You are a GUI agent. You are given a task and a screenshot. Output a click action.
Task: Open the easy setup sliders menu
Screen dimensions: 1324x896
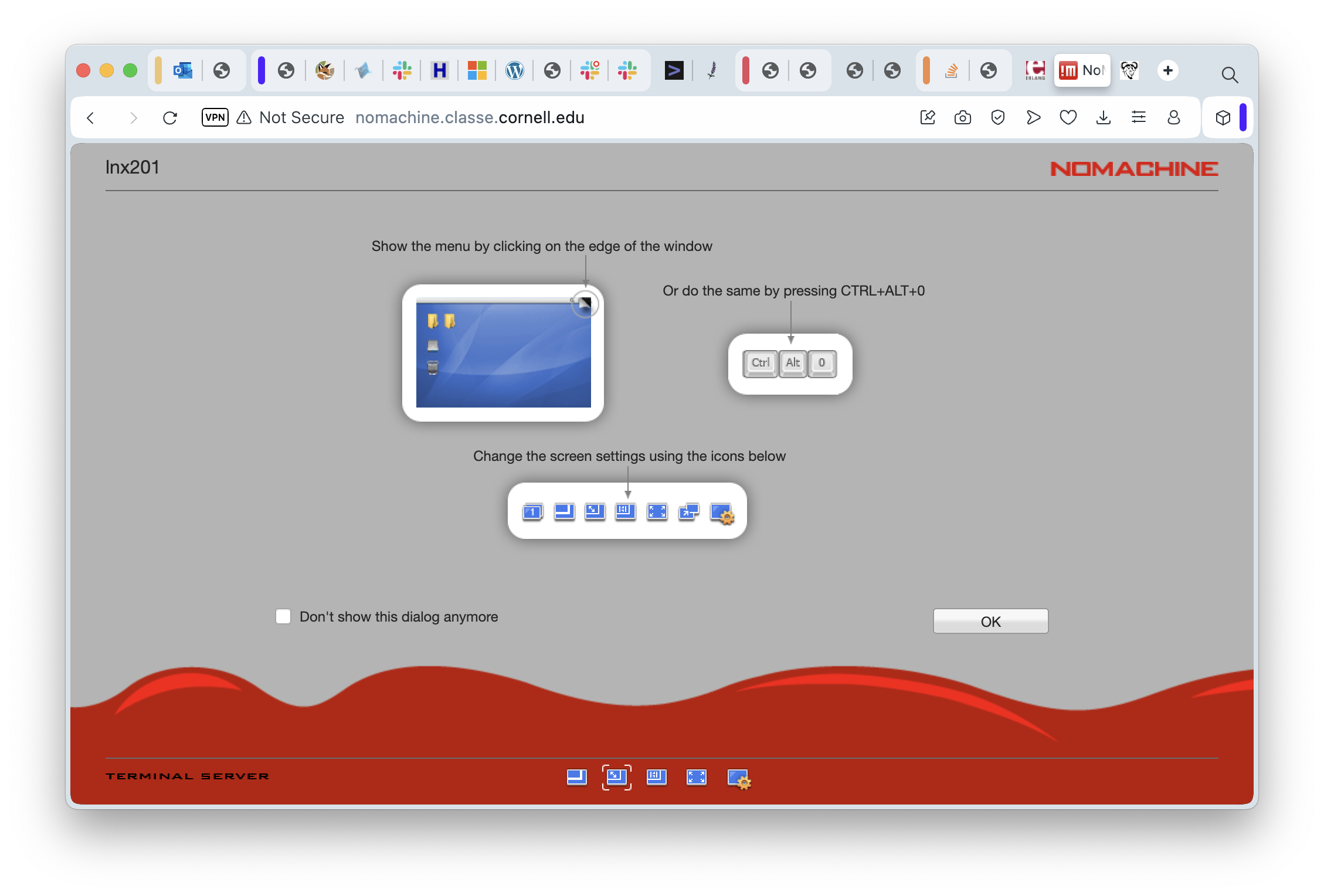coord(1138,118)
